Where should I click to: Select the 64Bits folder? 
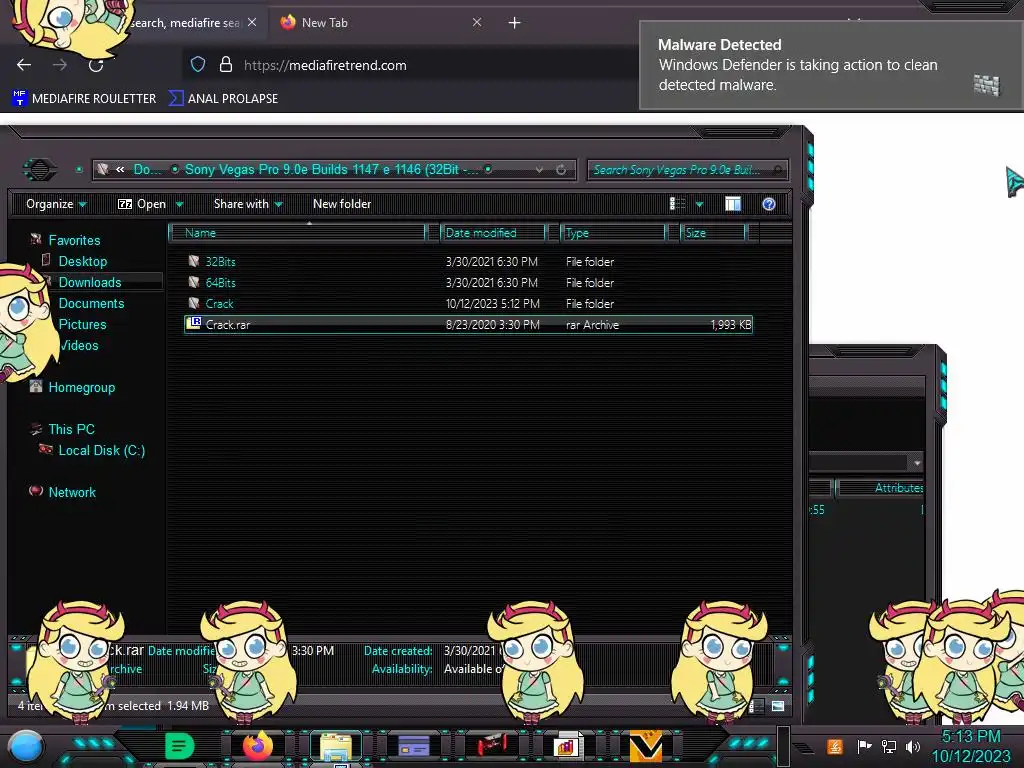(468, 283)
